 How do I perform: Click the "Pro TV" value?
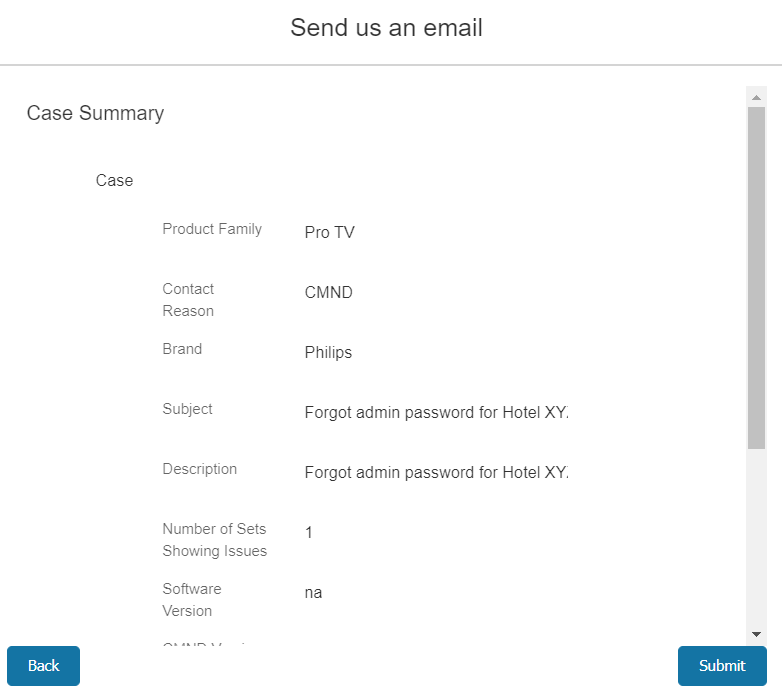coord(329,233)
